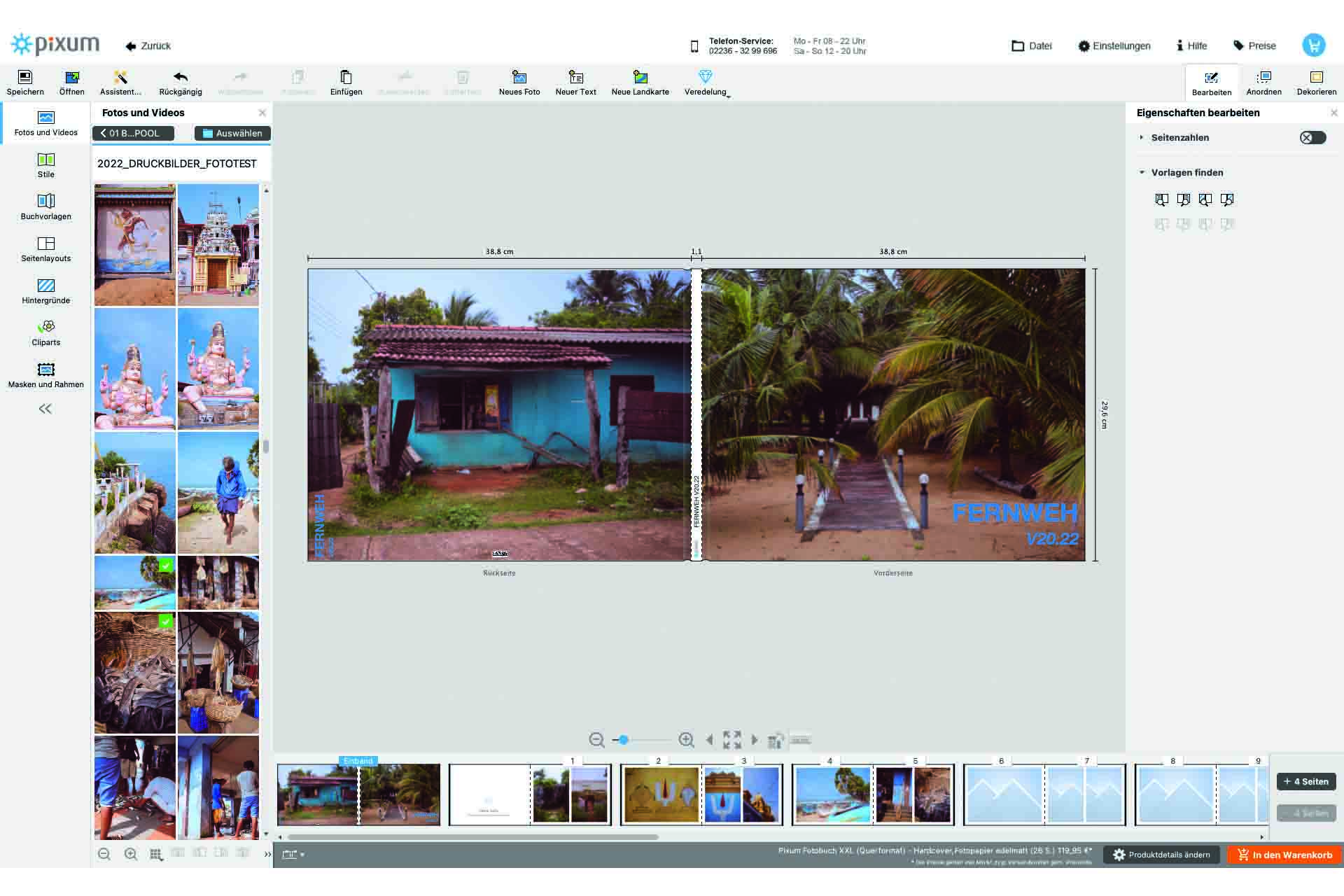
Task: Zoom out the photo thumbnail list
Action: click(x=104, y=854)
